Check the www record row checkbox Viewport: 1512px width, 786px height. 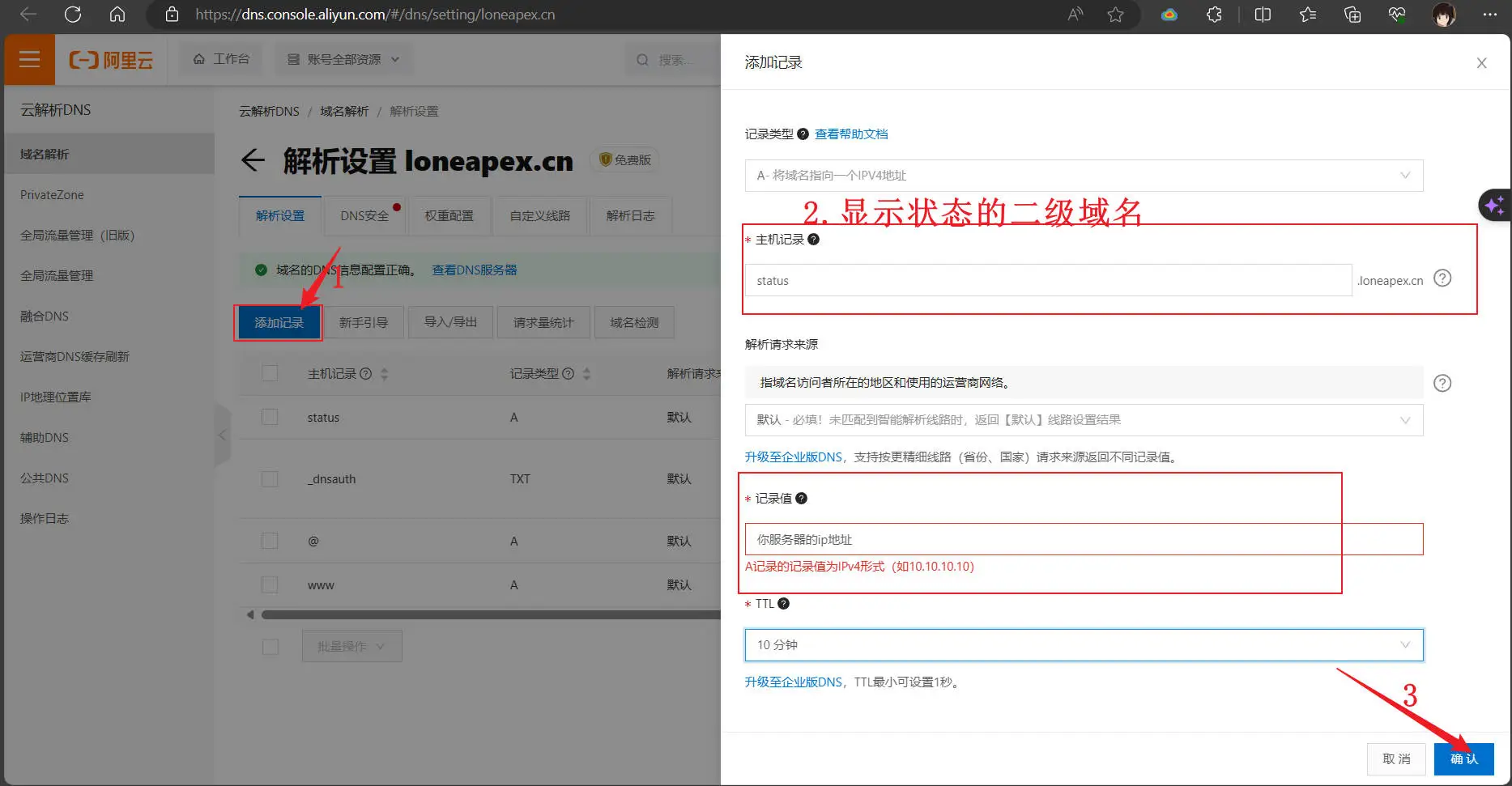click(x=270, y=584)
